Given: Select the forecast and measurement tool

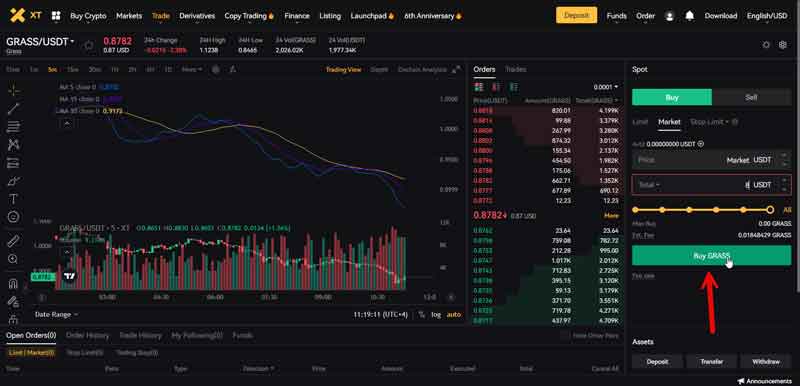Looking at the screenshot, I should click(x=14, y=163).
